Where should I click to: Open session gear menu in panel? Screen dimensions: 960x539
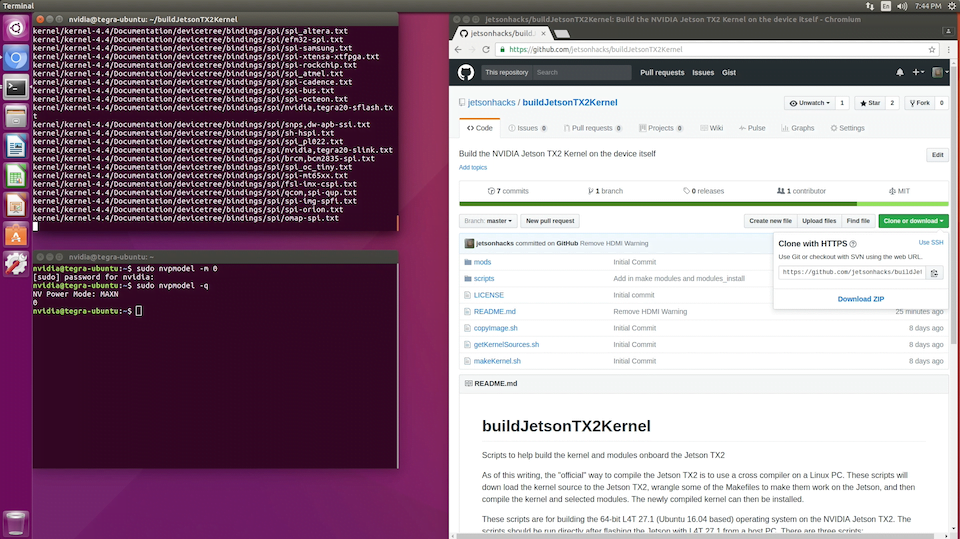[x=952, y=6]
